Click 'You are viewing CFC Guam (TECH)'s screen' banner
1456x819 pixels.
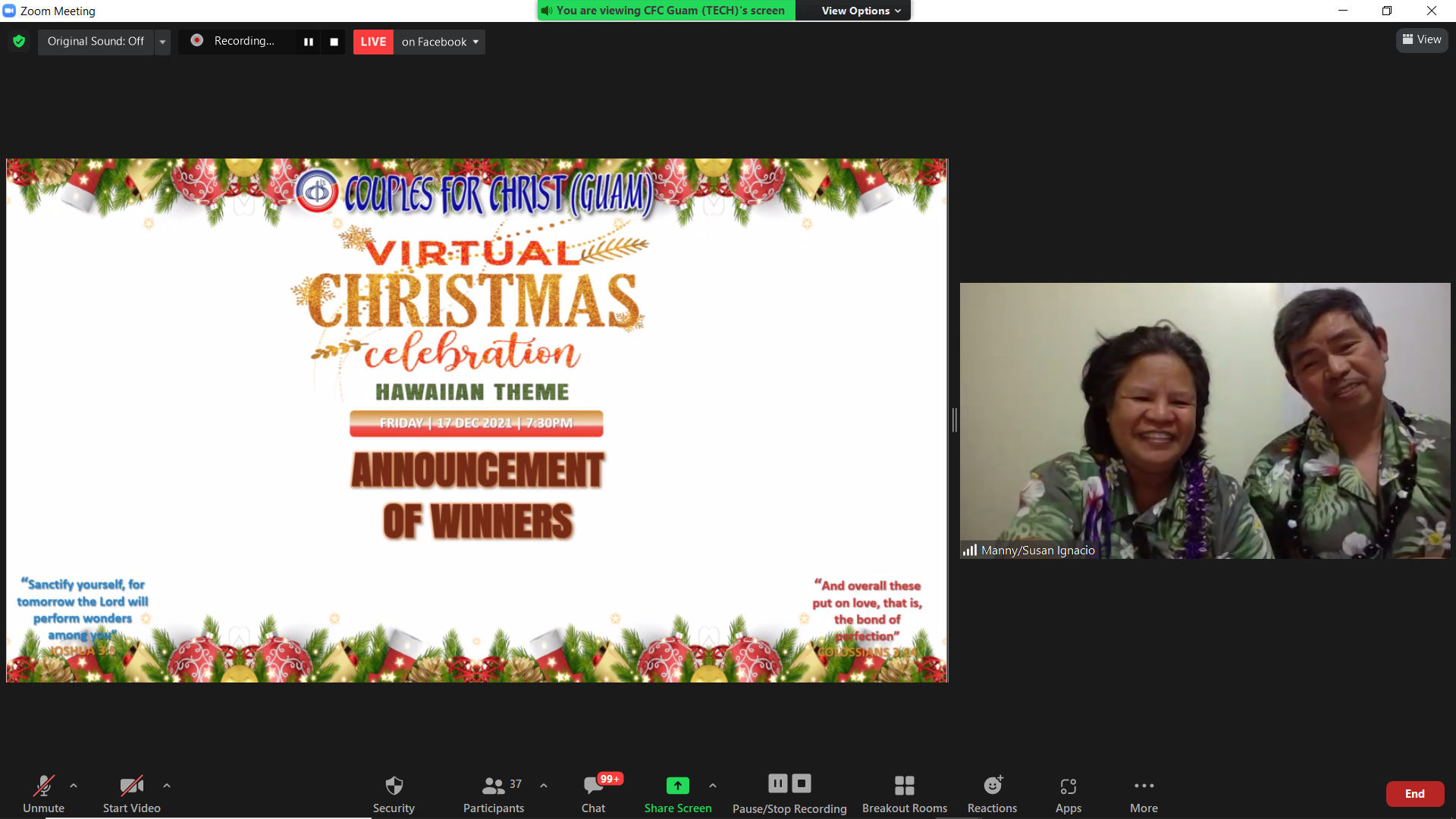coord(667,11)
